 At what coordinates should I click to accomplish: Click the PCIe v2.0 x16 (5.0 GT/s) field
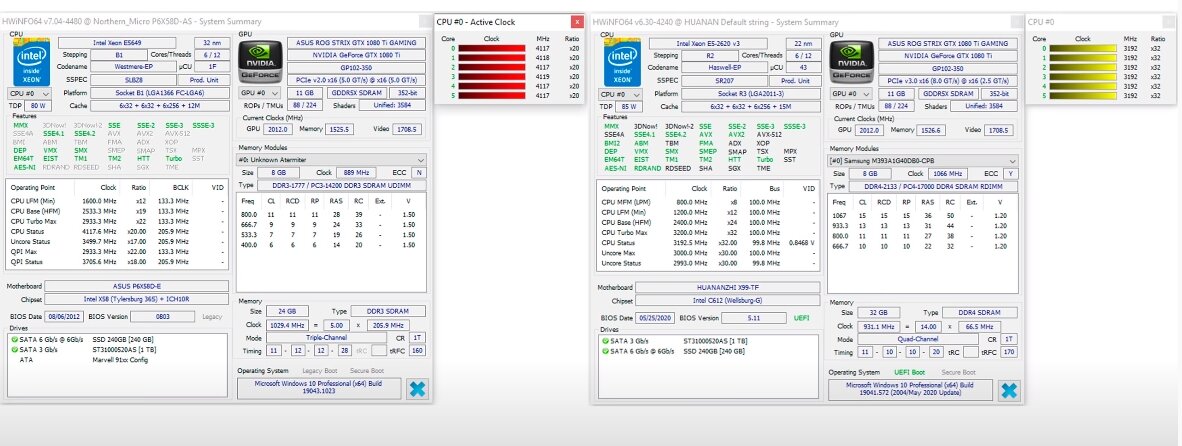(357, 80)
